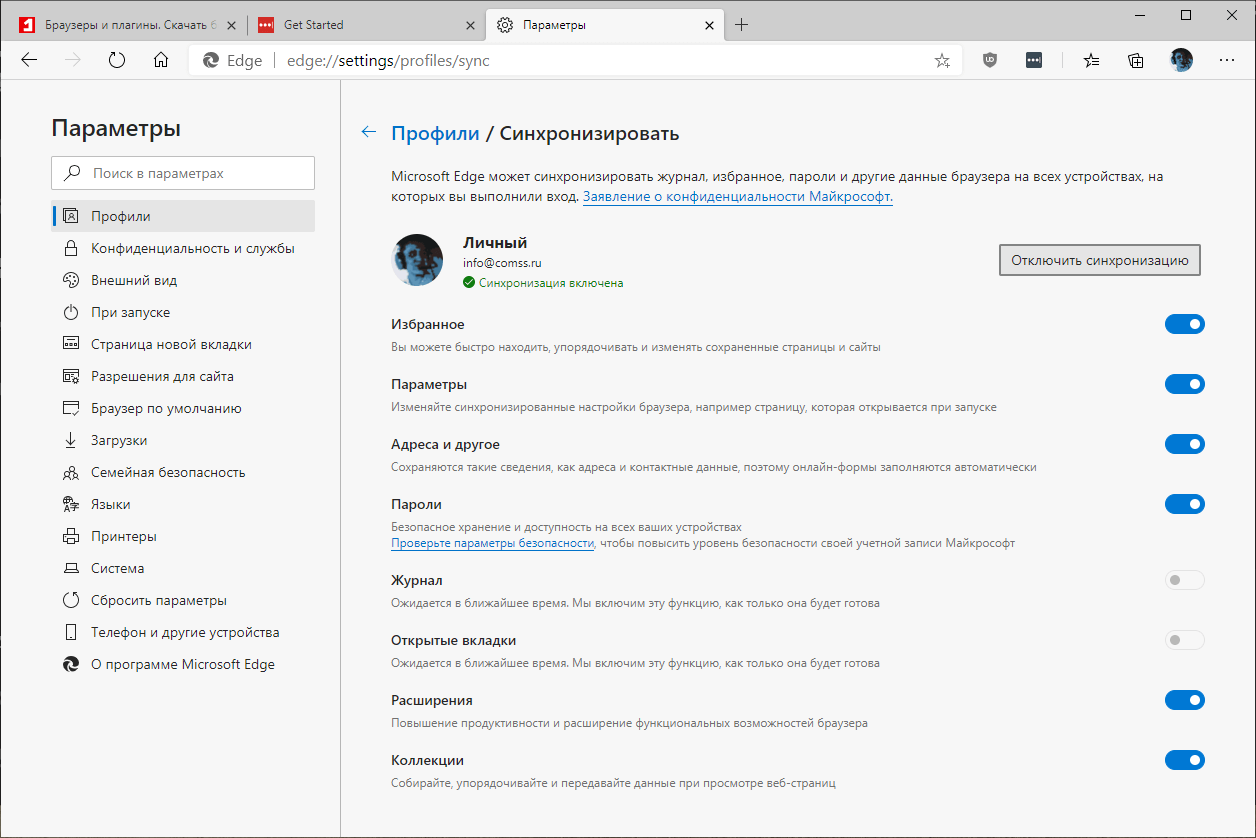This screenshot has width=1256, height=838.
Task: Open the Collections panel icon
Action: pos(1135,60)
